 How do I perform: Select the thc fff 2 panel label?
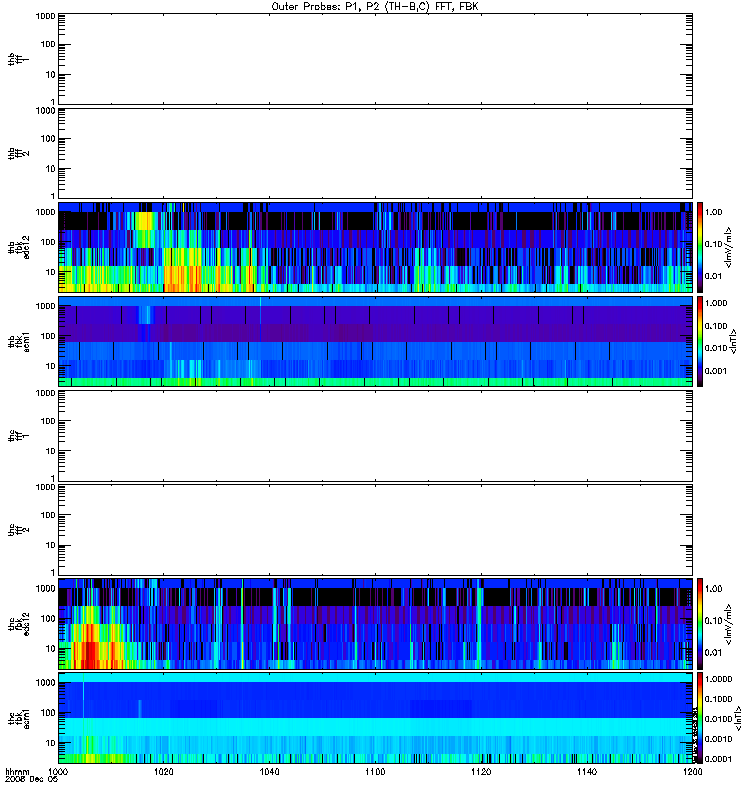pyautogui.click(x=18, y=530)
